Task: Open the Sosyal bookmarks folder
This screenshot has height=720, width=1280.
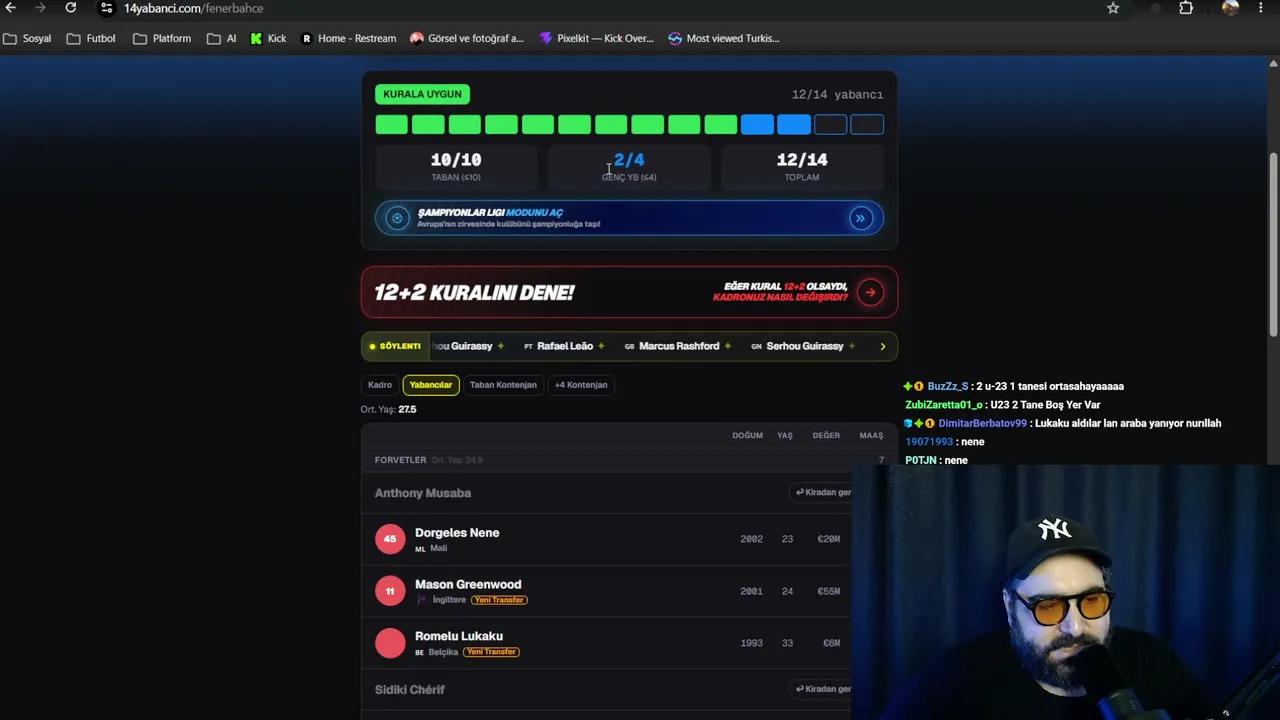Action: tap(27, 38)
